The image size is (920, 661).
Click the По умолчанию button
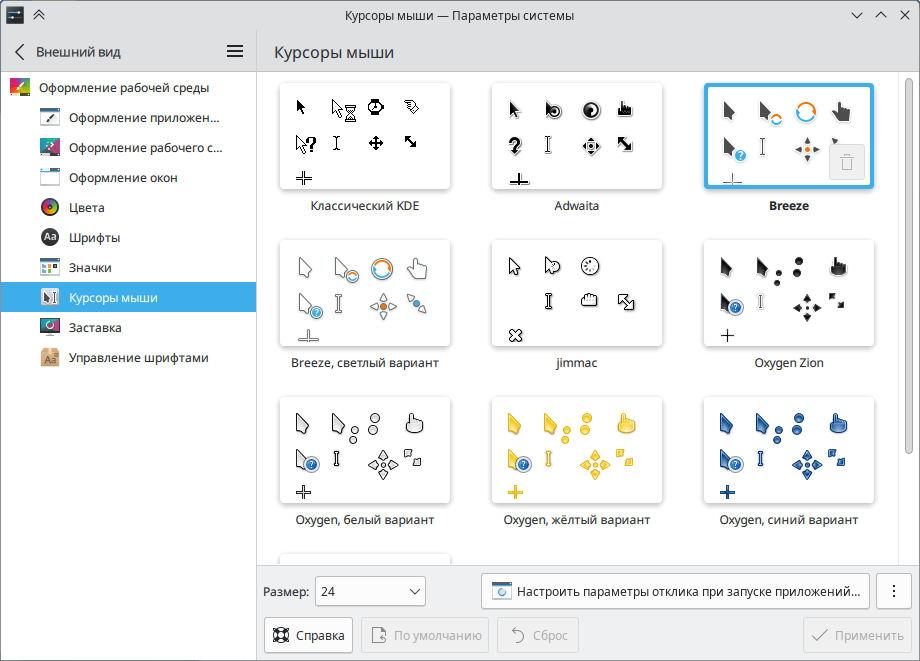(x=425, y=635)
